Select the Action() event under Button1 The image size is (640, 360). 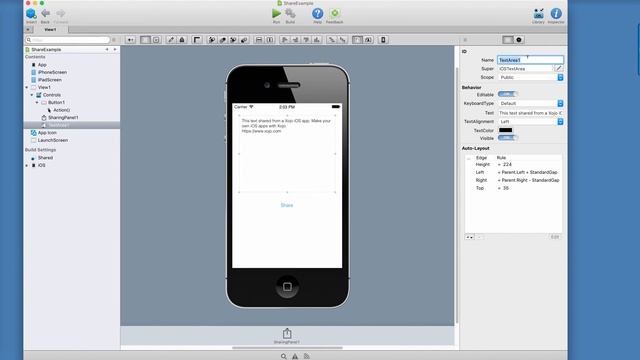[x=61, y=110]
